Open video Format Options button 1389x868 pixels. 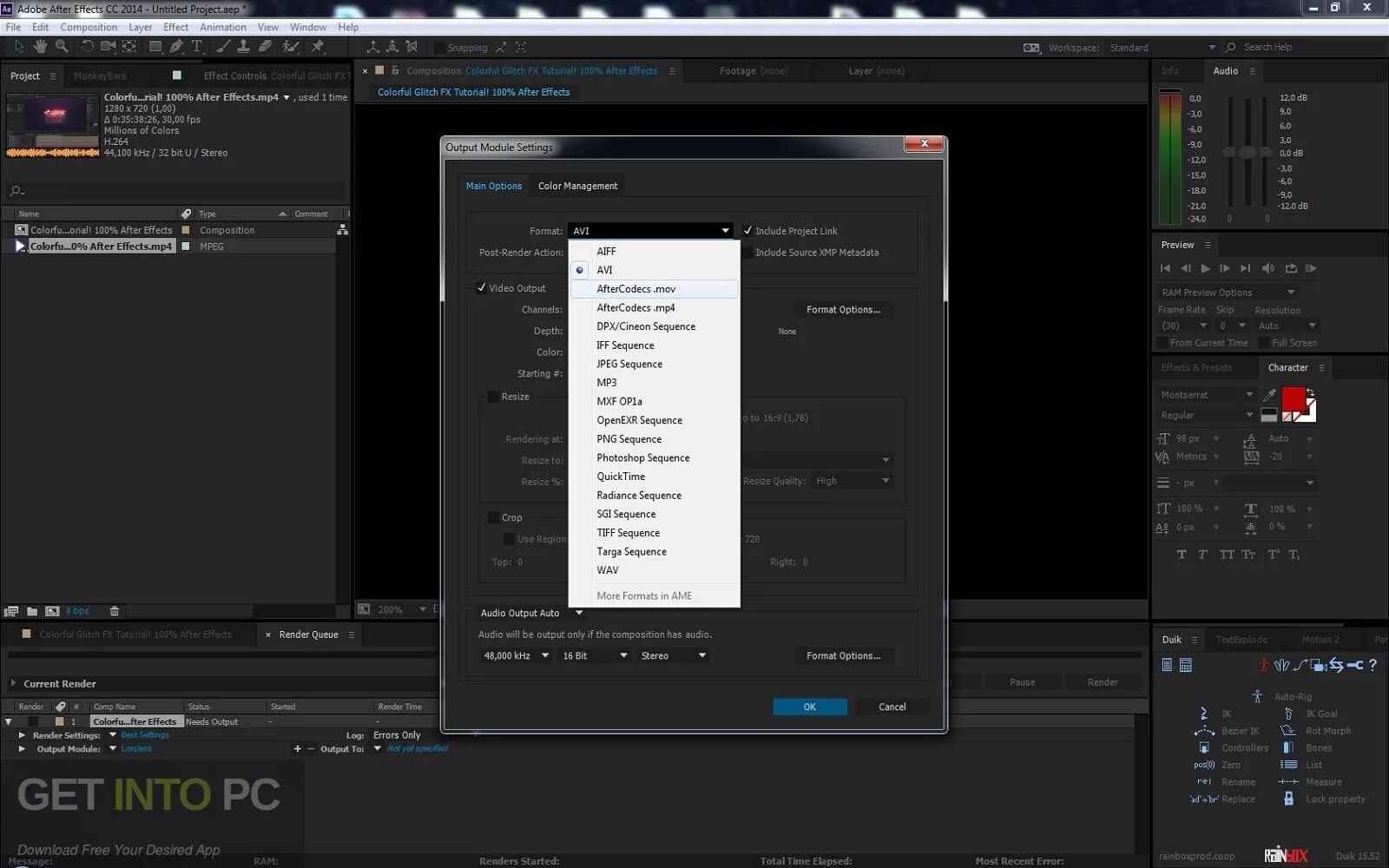pos(843,310)
